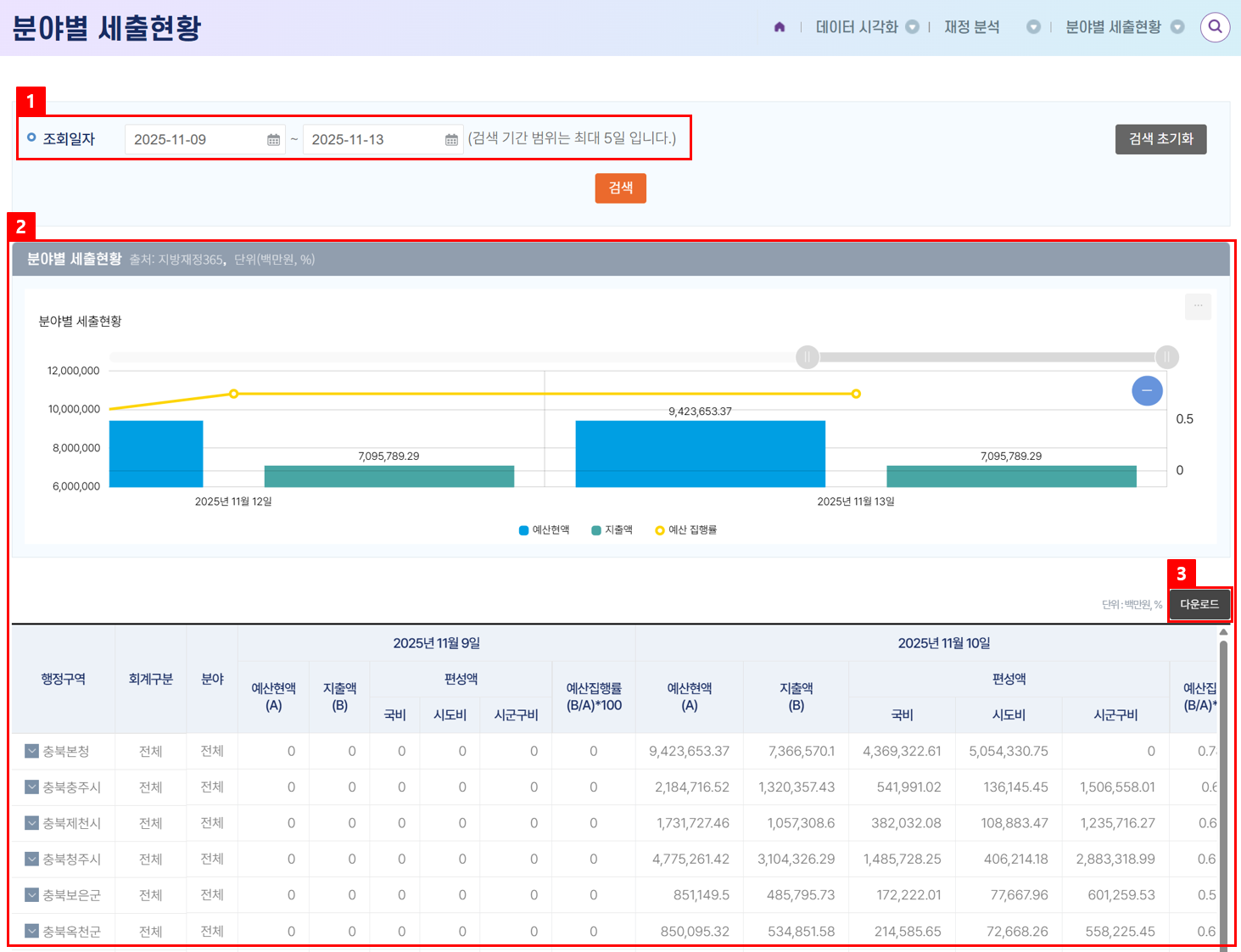Expand the 충북충주시 row
Image resolution: width=1241 pixels, height=952 pixels.
click(x=31, y=787)
